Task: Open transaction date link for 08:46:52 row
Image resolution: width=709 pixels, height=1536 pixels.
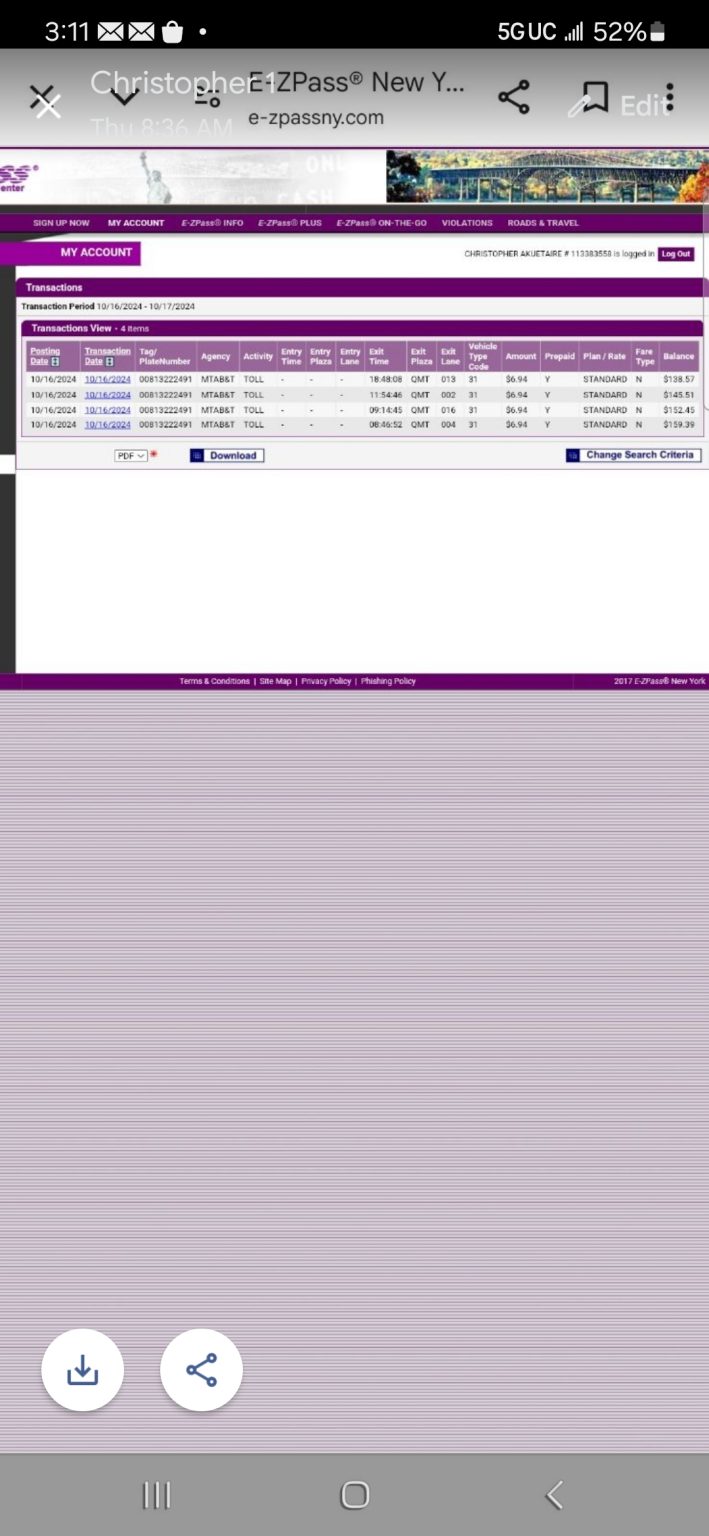Action: point(107,425)
